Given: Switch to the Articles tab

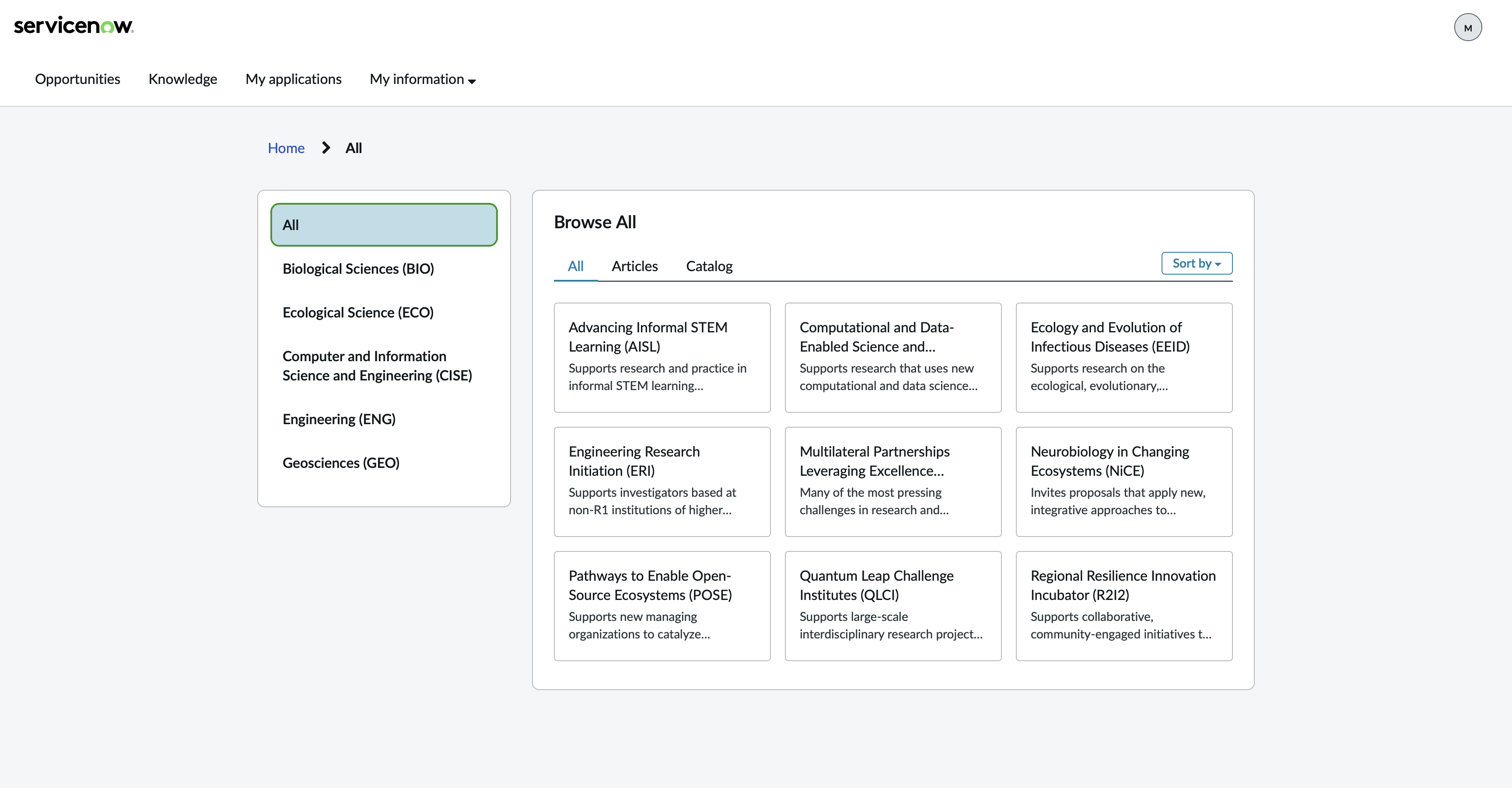Looking at the screenshot, I should point(634,266).
